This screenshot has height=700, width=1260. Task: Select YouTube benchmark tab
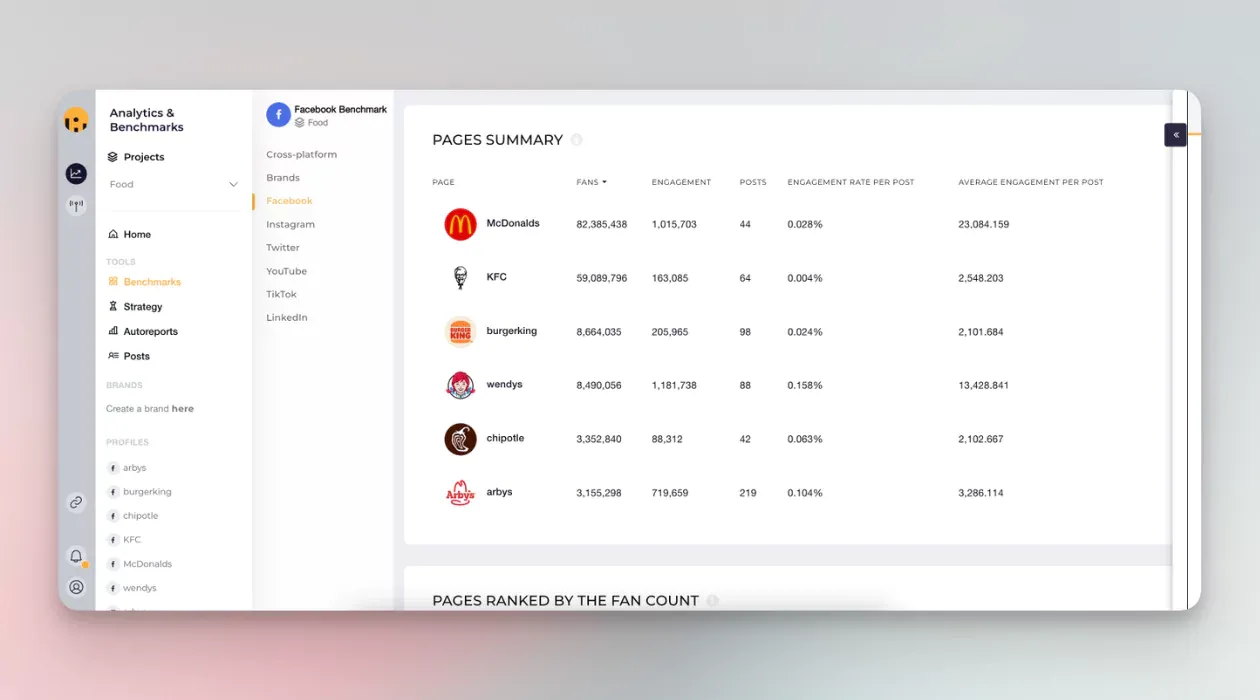coord(286,271)
